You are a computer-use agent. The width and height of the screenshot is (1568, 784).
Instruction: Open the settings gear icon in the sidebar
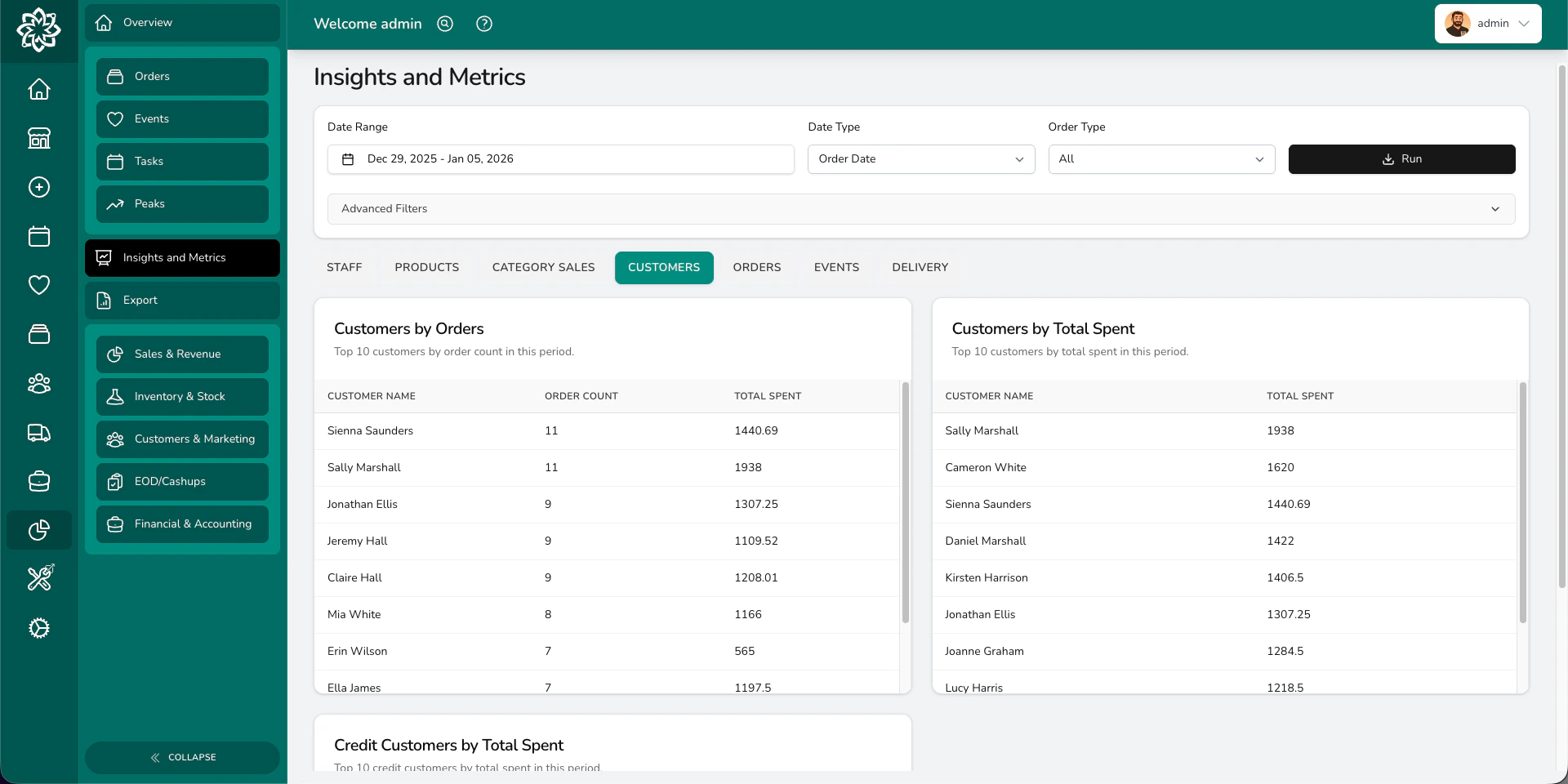pos(38,628)
